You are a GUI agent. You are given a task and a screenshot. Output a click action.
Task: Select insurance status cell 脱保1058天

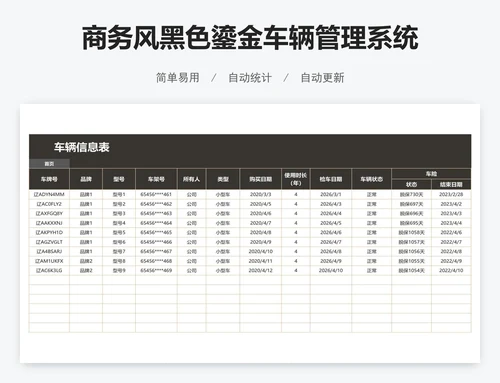click(x=412, y=232)
